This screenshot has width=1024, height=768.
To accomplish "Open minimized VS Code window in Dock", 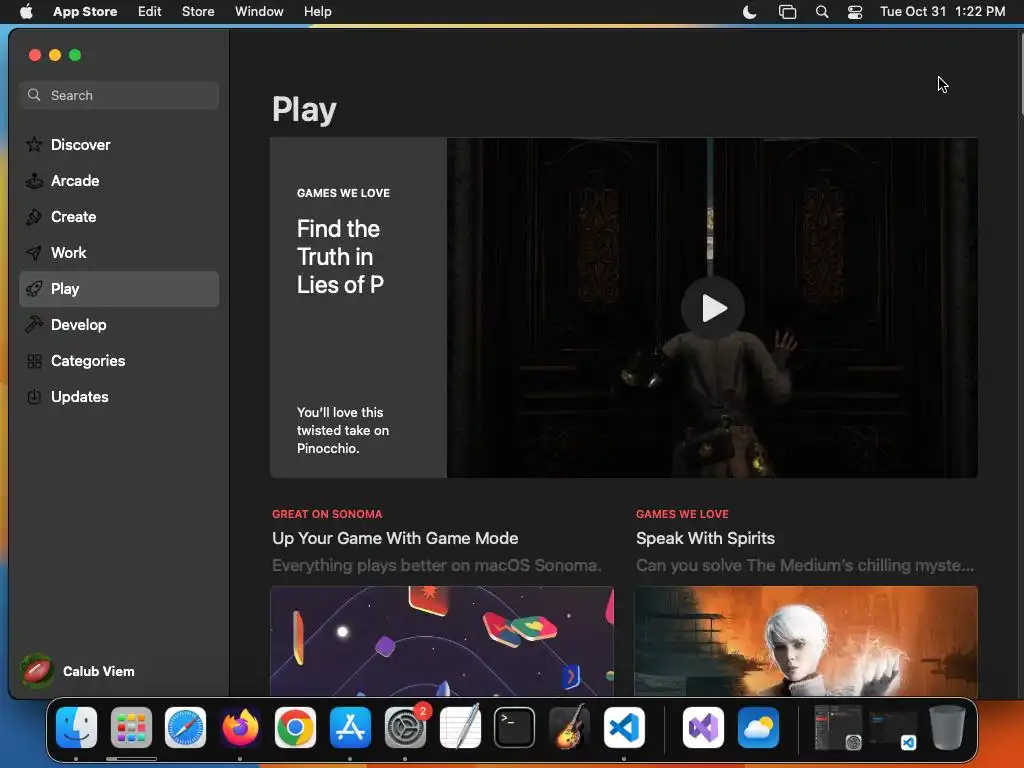I will (893, 727).
